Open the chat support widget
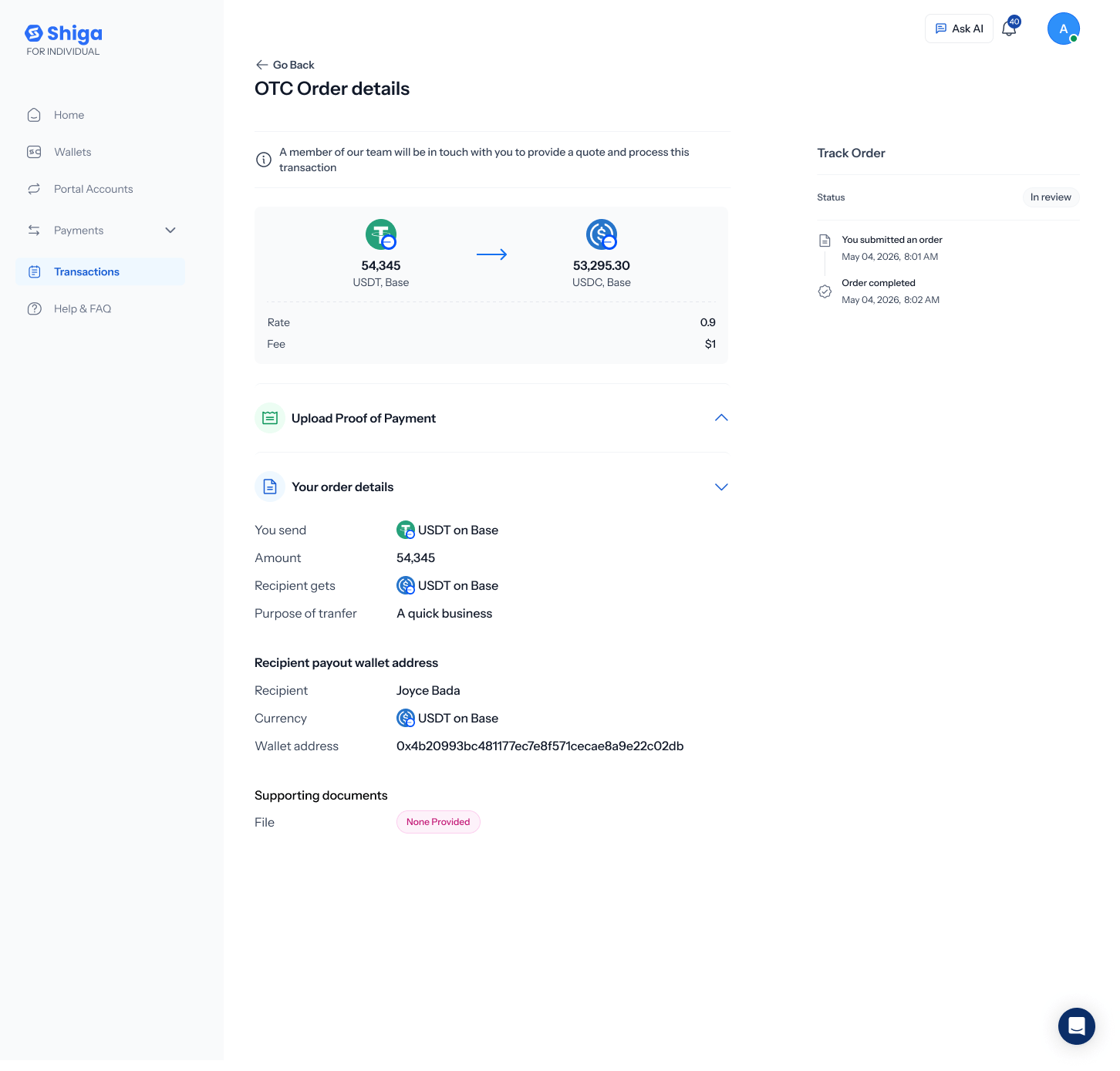The image size is (1120, 1071). point(1077,1026)
